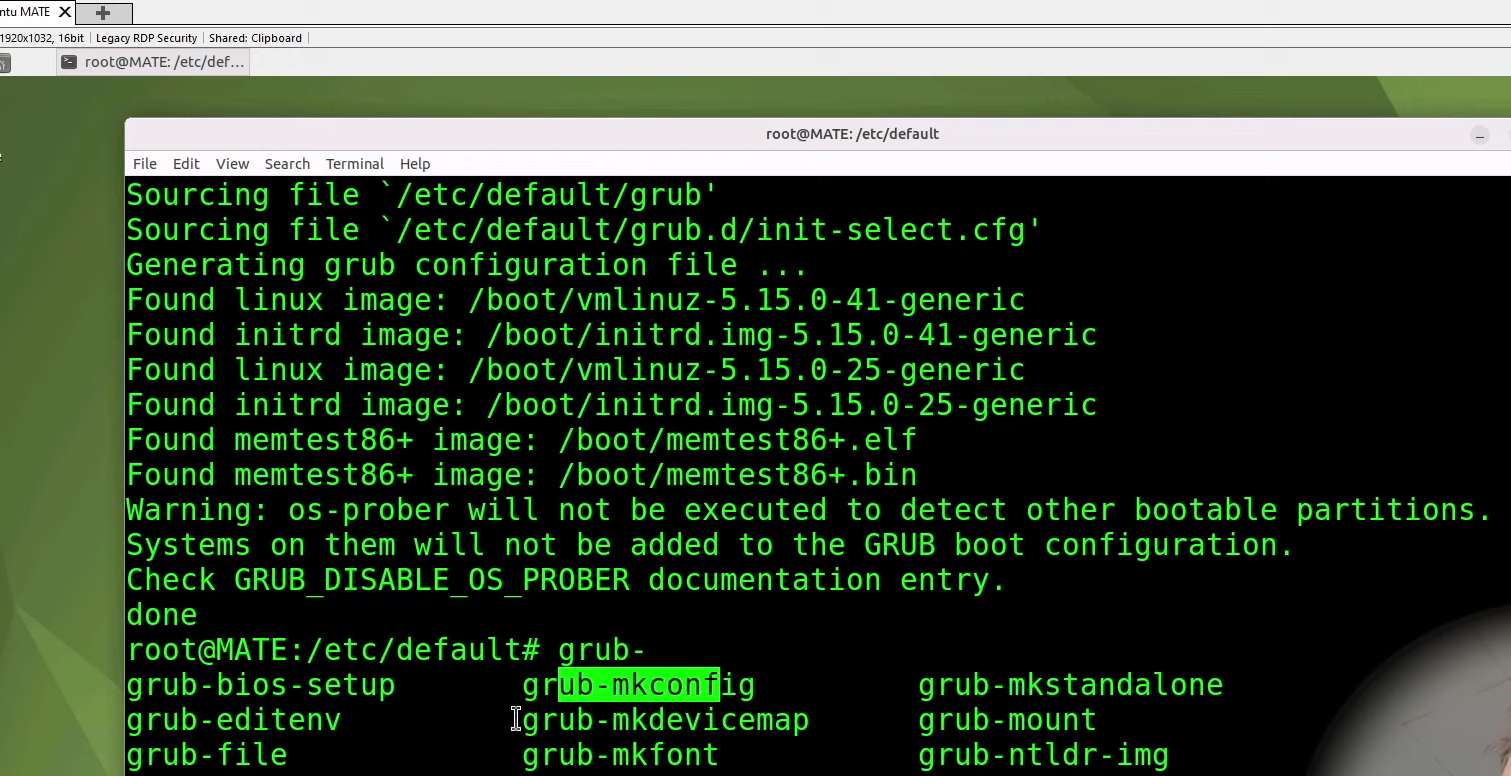The height and width of the screenshot is (776, 1511).
Task: Click the root@MATE: /etc/default title bar
Action: point(852,133)
